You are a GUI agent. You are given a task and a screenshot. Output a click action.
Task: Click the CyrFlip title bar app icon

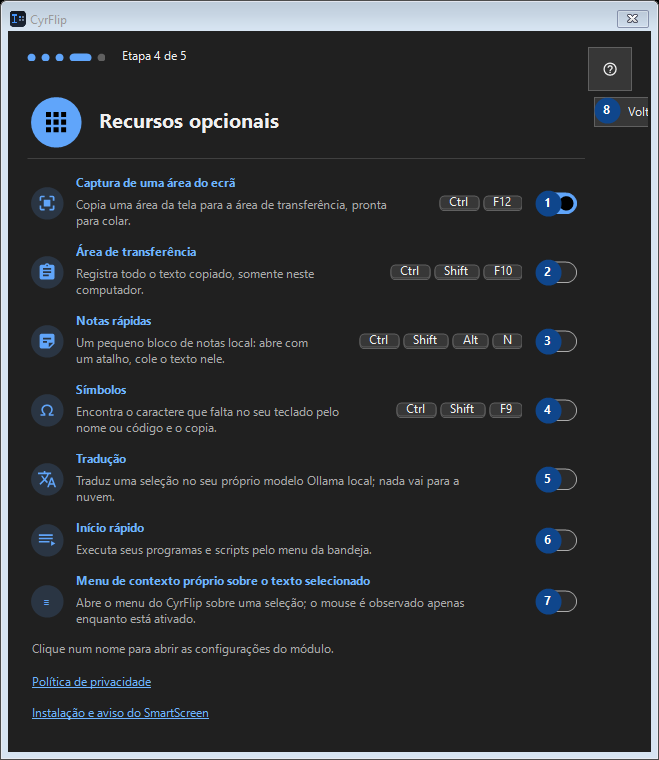point(18,19)
